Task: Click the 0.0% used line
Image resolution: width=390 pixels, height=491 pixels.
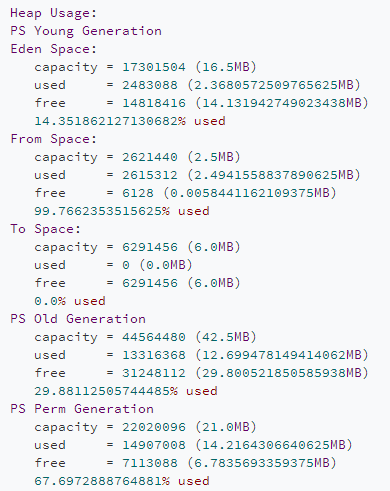Action: coord(70,301)
